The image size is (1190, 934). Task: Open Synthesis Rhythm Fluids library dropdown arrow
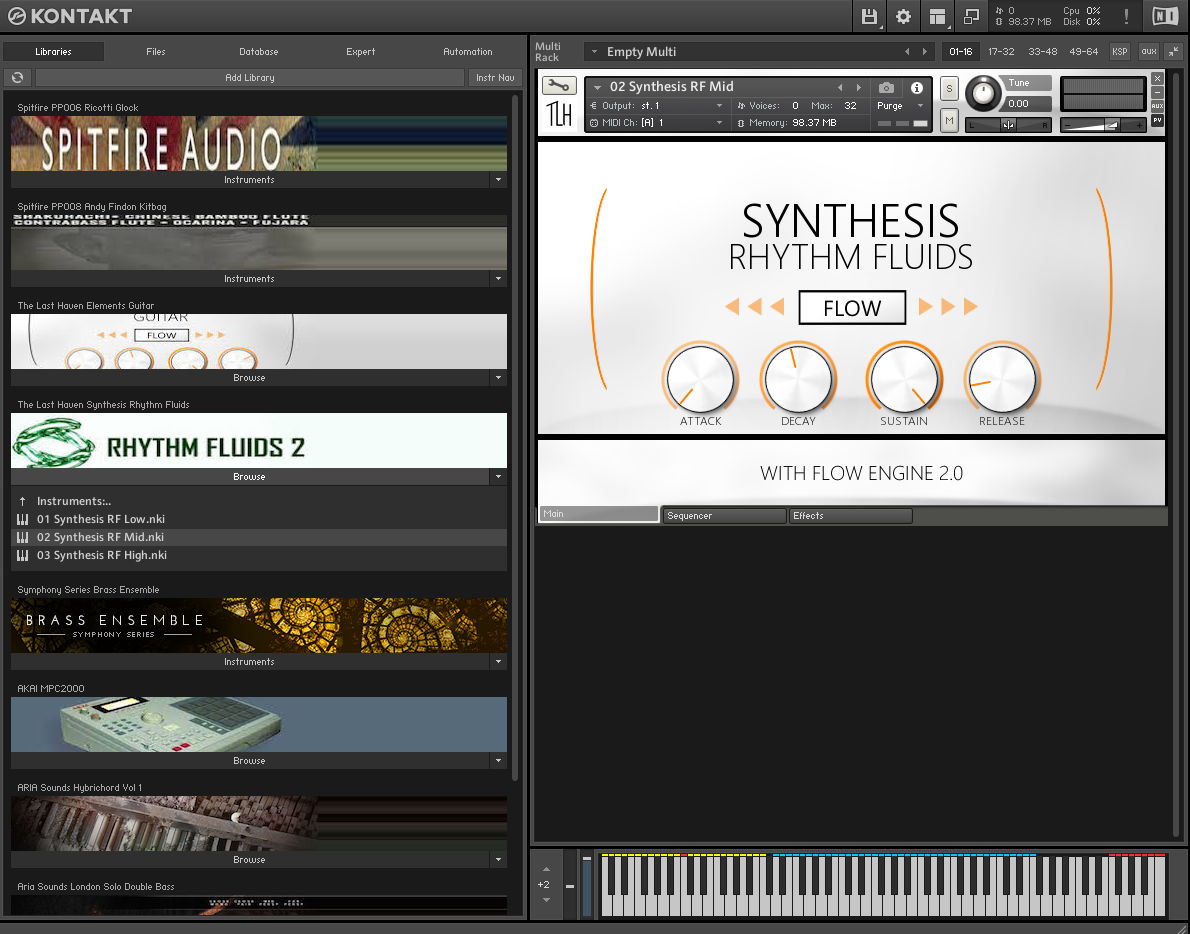pyautogui.click(x=498, y=476)
